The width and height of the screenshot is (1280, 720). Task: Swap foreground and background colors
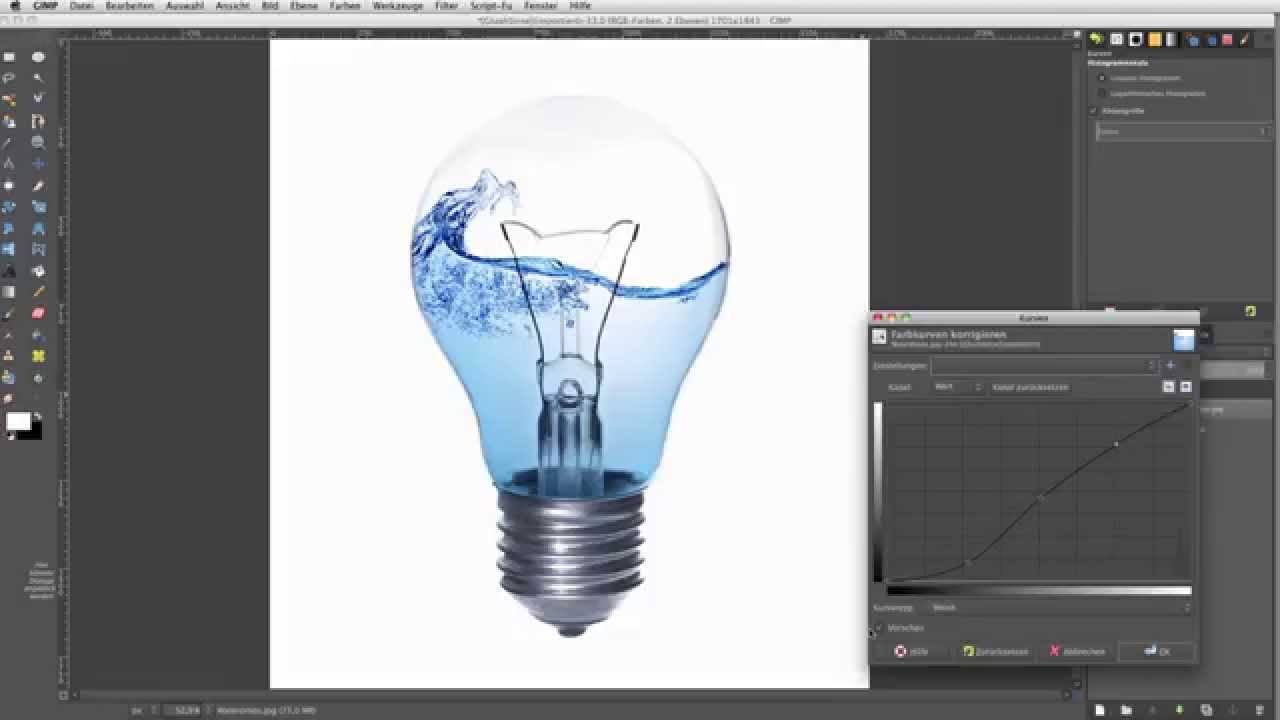38,416
